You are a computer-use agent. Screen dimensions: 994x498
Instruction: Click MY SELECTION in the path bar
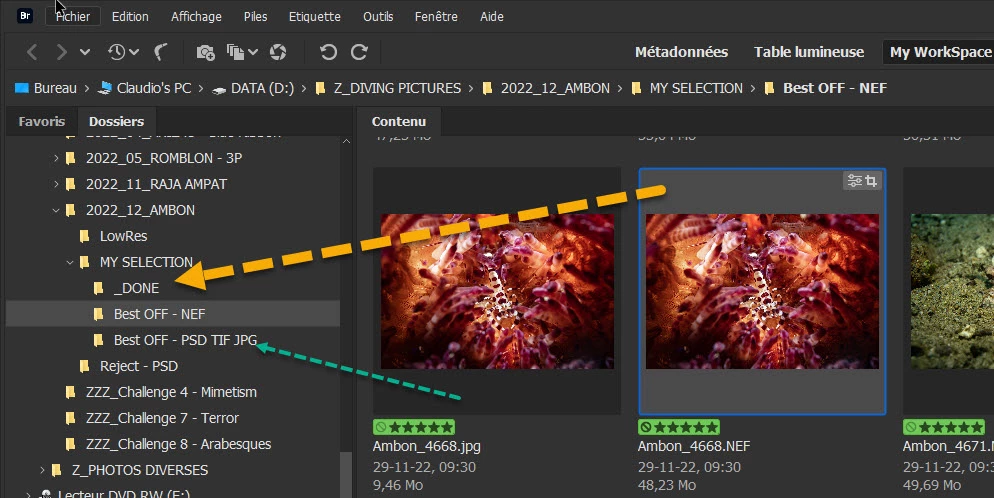(x=696, y=88)
